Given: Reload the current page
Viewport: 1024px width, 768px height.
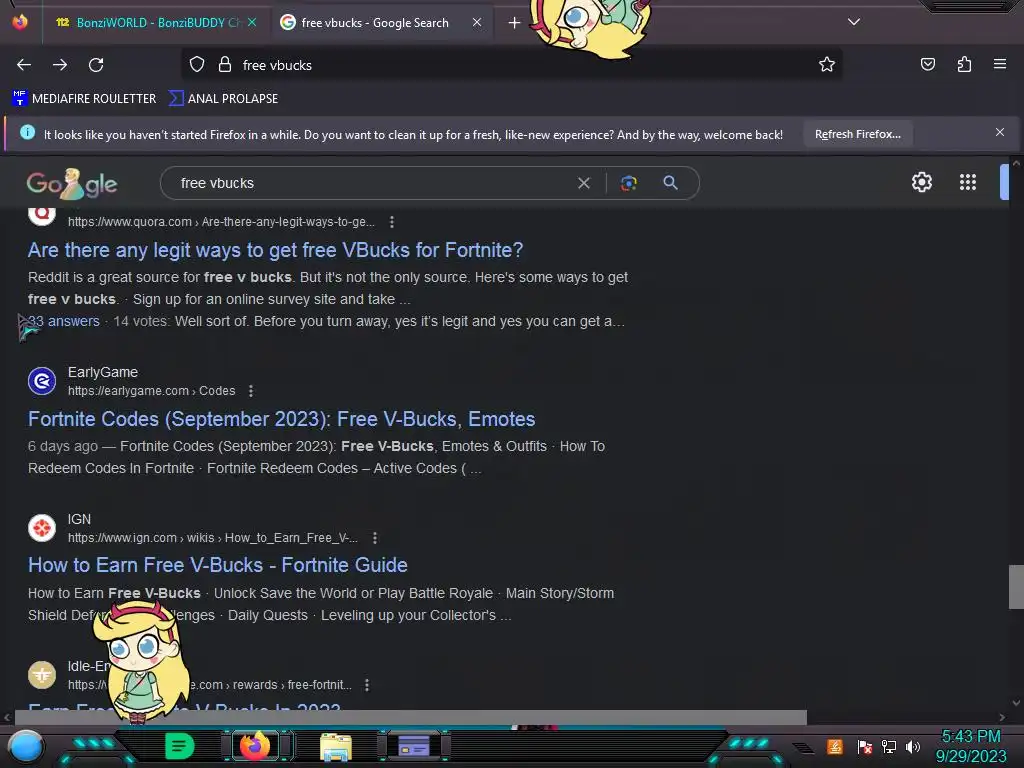Looking at the screenshot, I should click(x=96, y=65).
